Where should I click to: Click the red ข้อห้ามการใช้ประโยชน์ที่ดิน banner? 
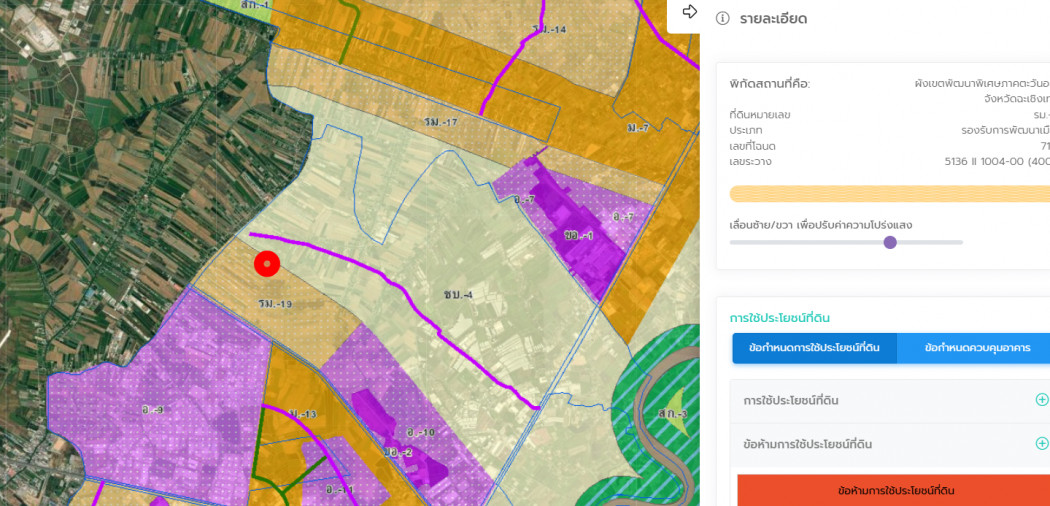(895, 490)
